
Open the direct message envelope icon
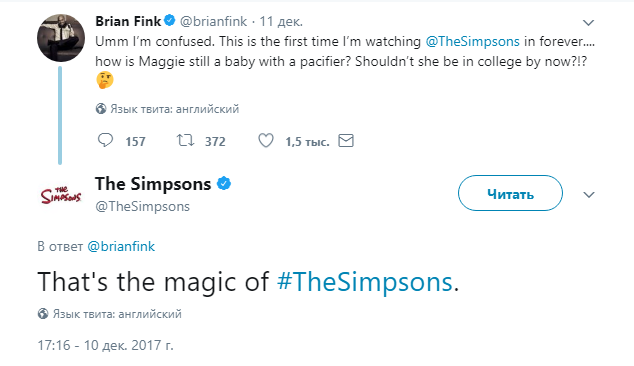point(346,140)
